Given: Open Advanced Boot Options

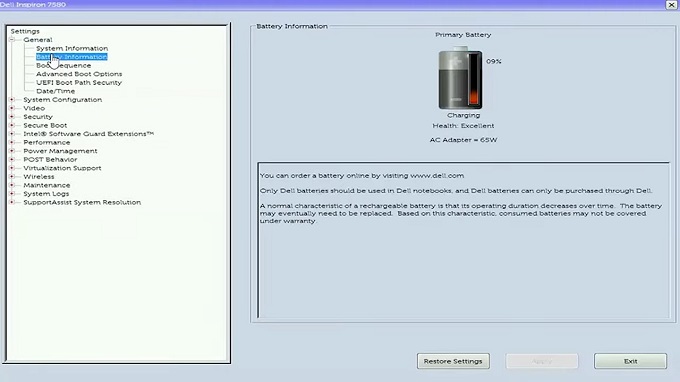Looking at the screenshot, I should coord(79,74).
